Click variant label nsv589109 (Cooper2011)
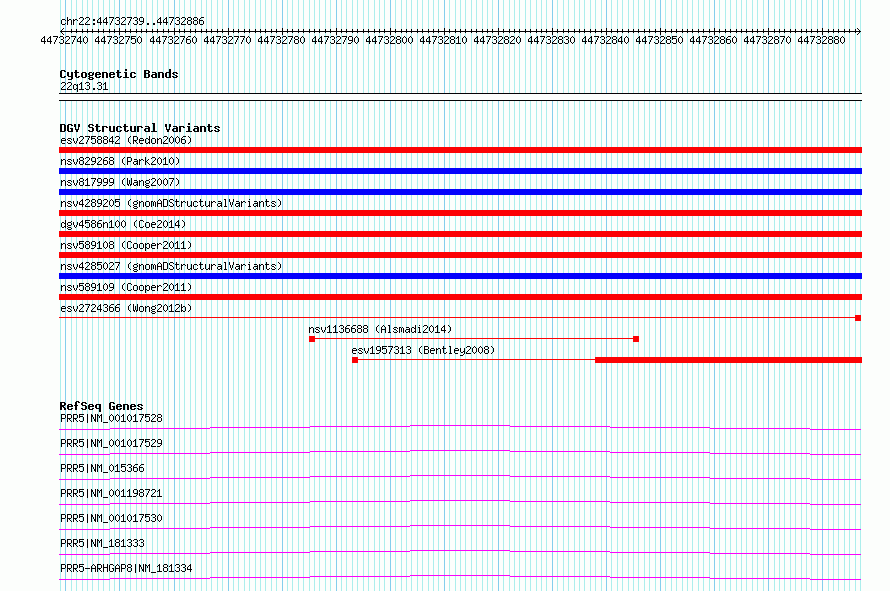Viewport: 890px width, 591px height. (126, 287)
